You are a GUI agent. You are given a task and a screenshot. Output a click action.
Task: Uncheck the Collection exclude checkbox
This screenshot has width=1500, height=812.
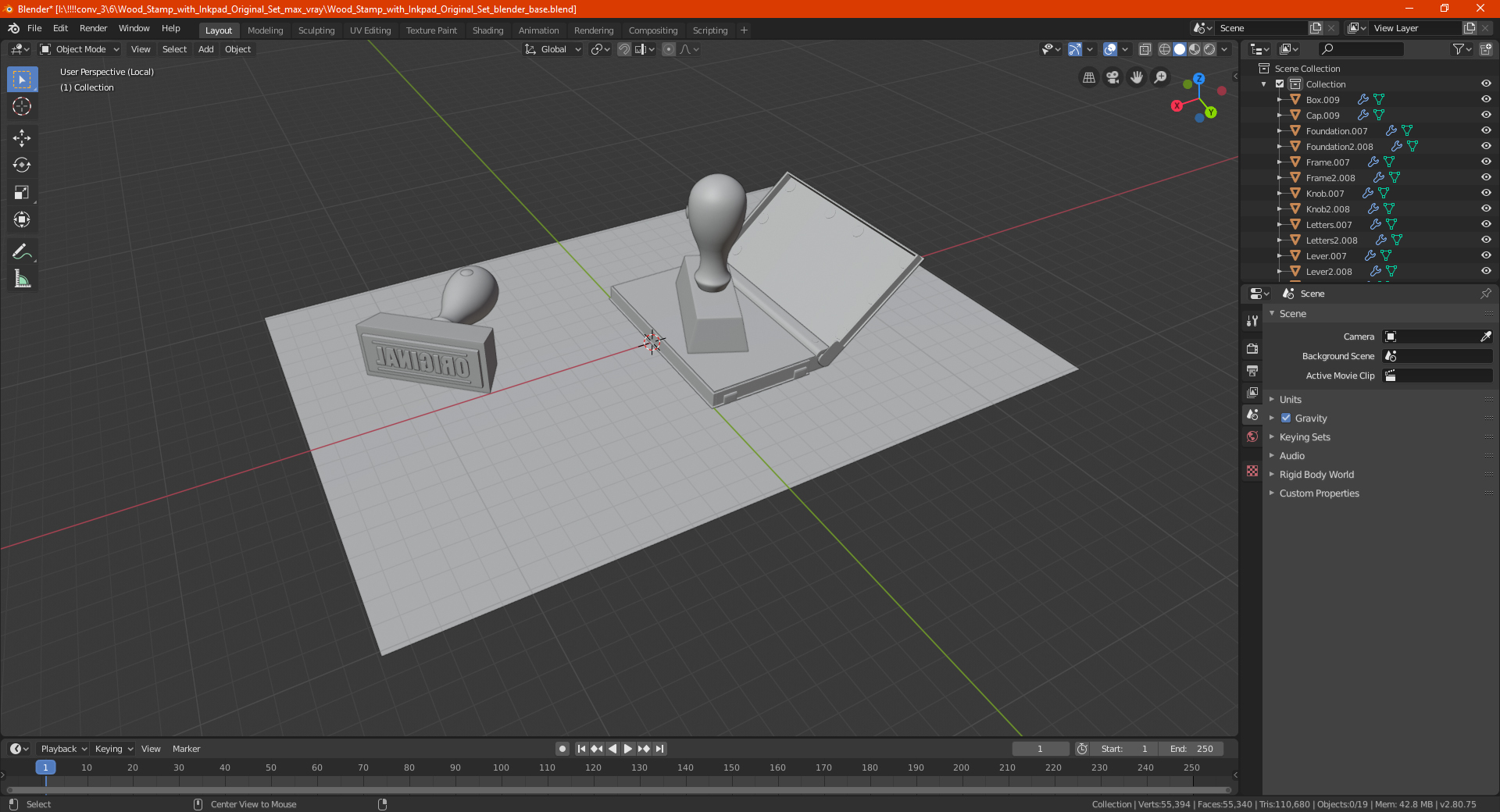tap(1280, 84)
